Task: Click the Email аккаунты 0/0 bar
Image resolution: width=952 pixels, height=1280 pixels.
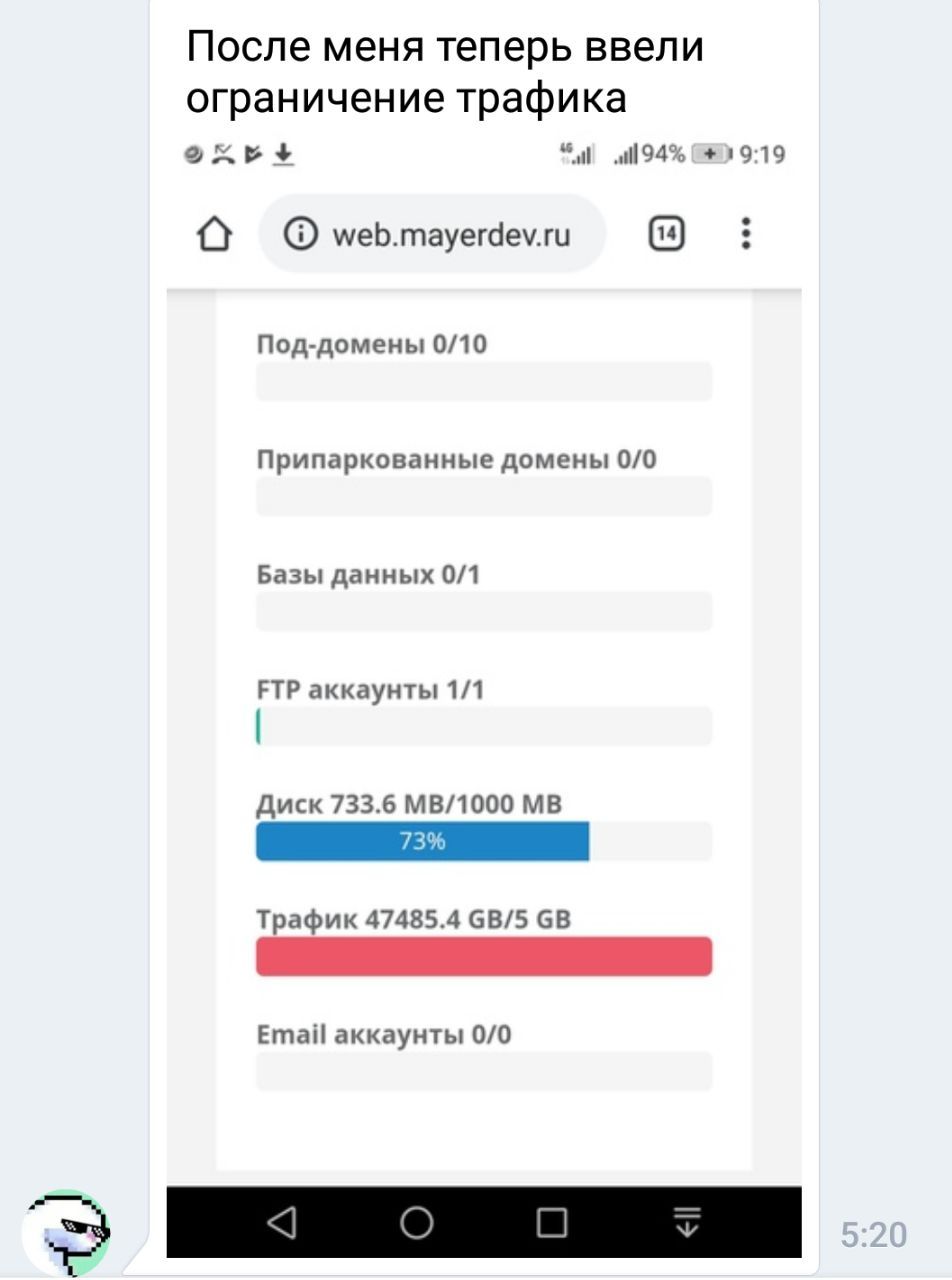Action: click(x=484, y=1071)
